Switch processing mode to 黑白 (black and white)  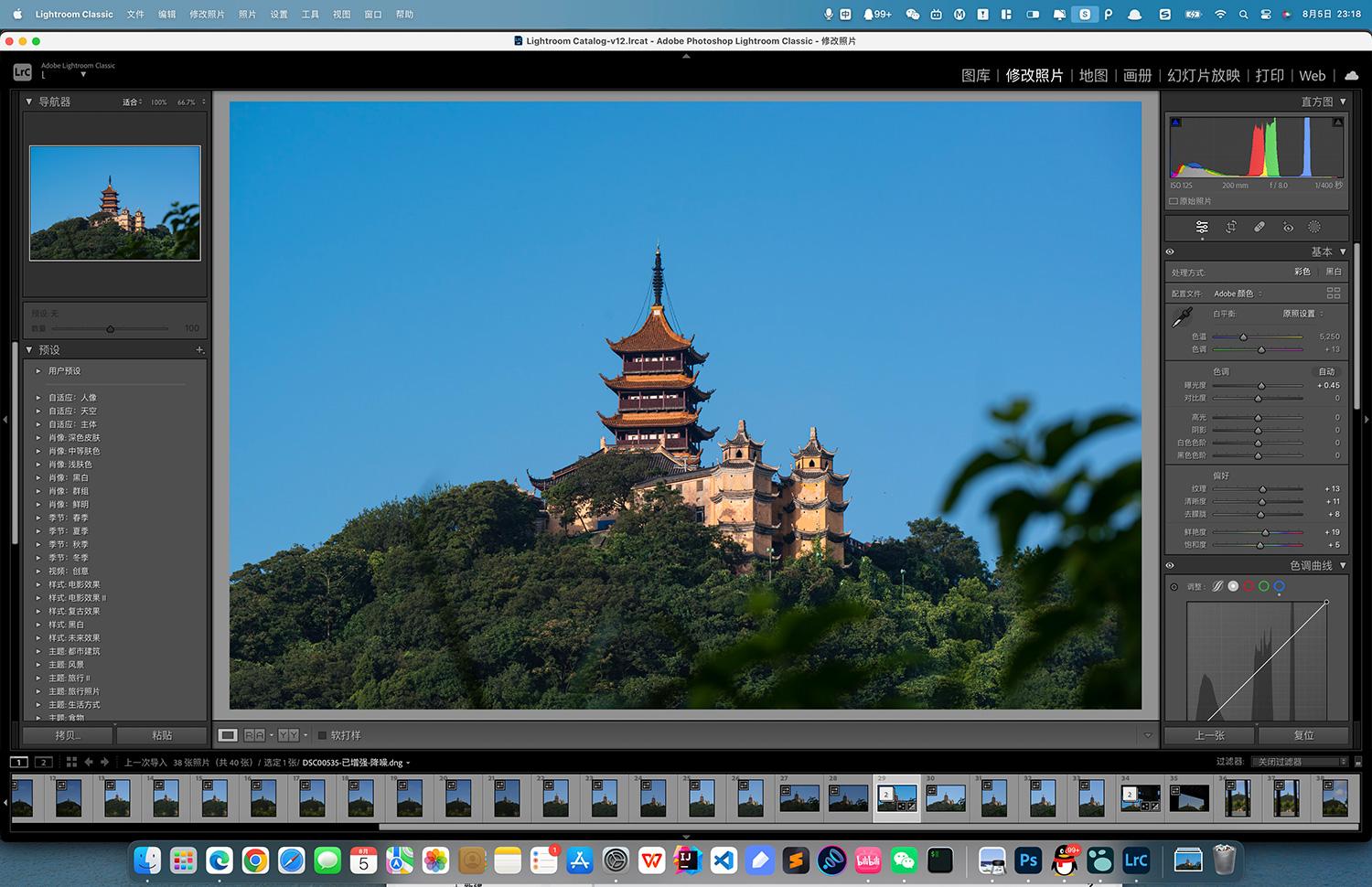(x=1333, y=272)
